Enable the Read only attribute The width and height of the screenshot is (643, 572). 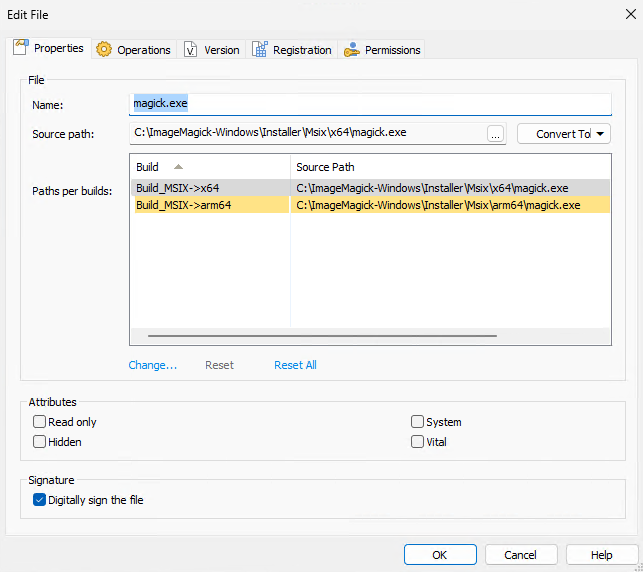40,422
